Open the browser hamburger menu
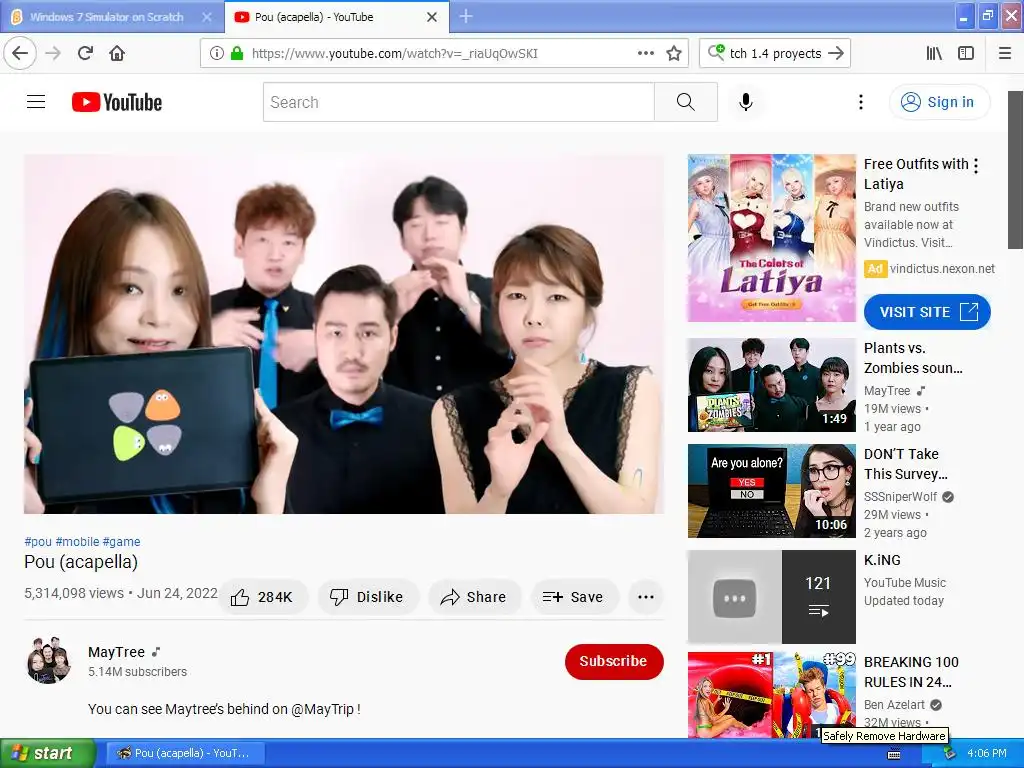 (1005, 54)
